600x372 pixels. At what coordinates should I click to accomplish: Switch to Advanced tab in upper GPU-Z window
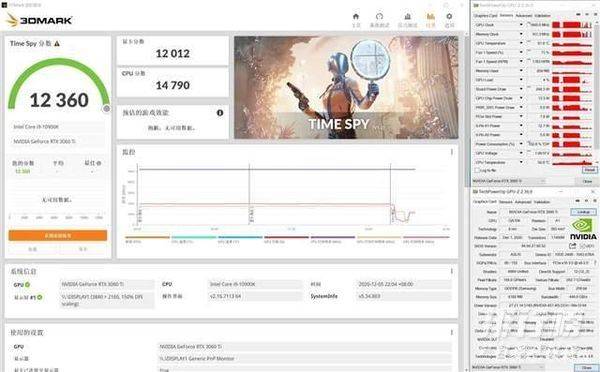coord(523,16)
